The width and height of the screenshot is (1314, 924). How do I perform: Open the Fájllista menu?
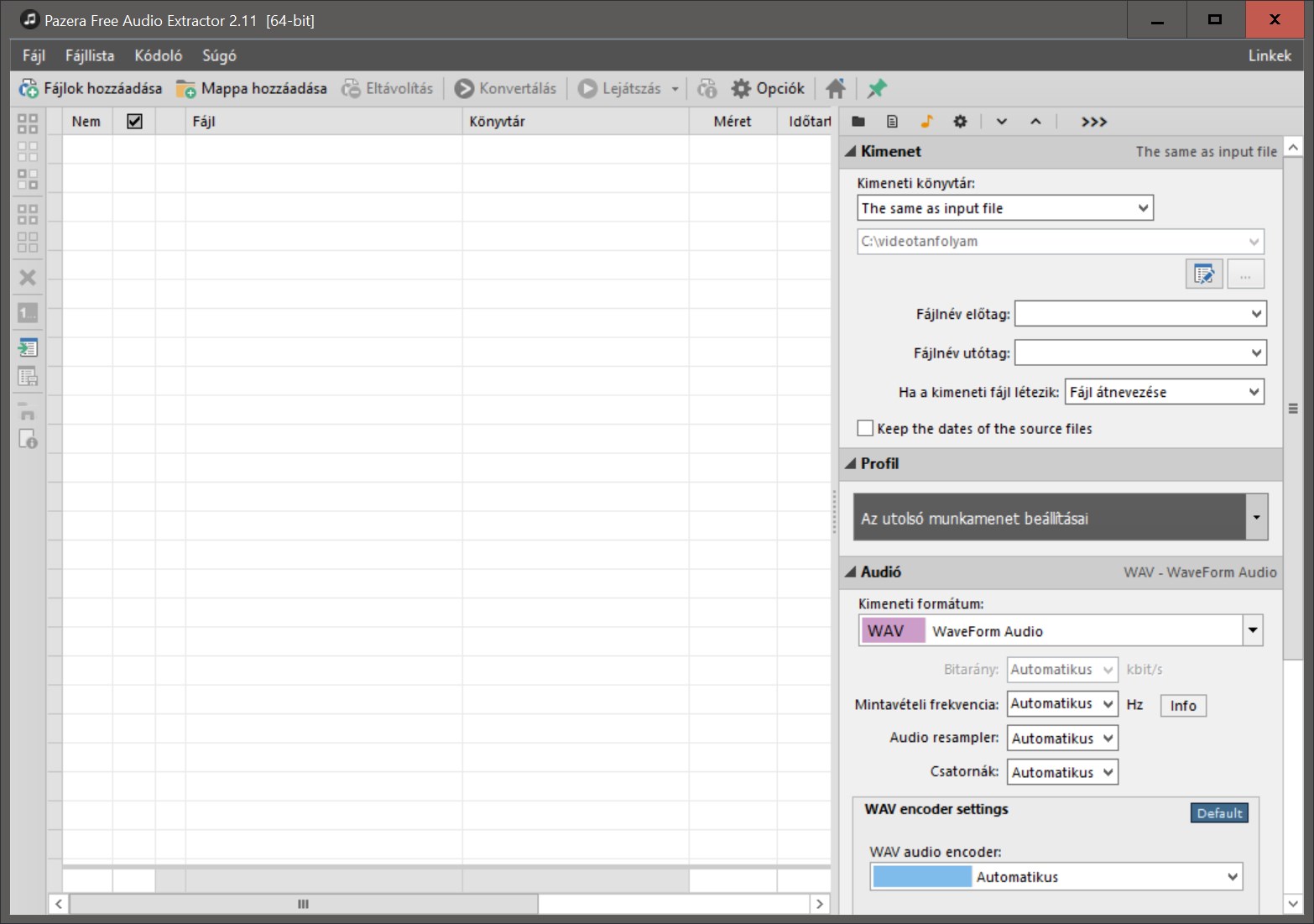coord(90,55)
